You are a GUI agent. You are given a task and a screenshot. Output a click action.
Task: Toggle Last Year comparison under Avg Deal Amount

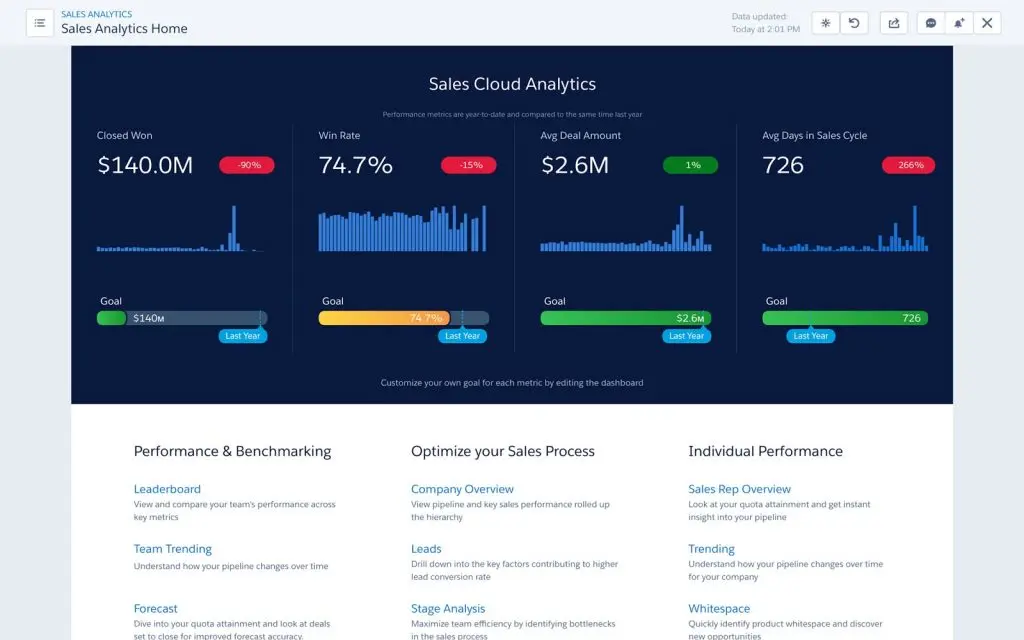pos(687,336)
